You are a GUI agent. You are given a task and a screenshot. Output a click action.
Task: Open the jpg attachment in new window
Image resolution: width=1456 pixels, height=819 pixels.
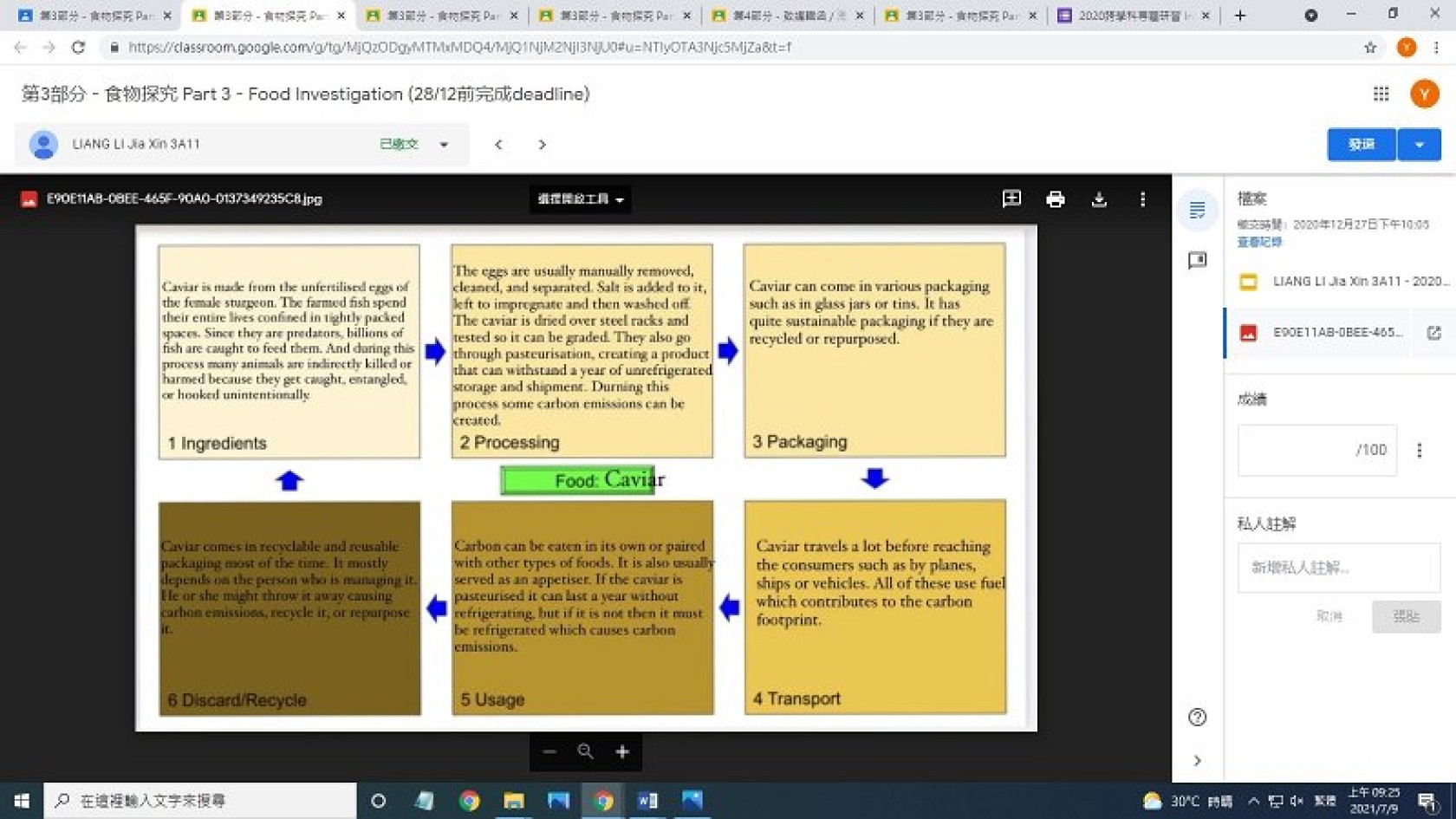pyautogui.click(x=1433, y=333)
